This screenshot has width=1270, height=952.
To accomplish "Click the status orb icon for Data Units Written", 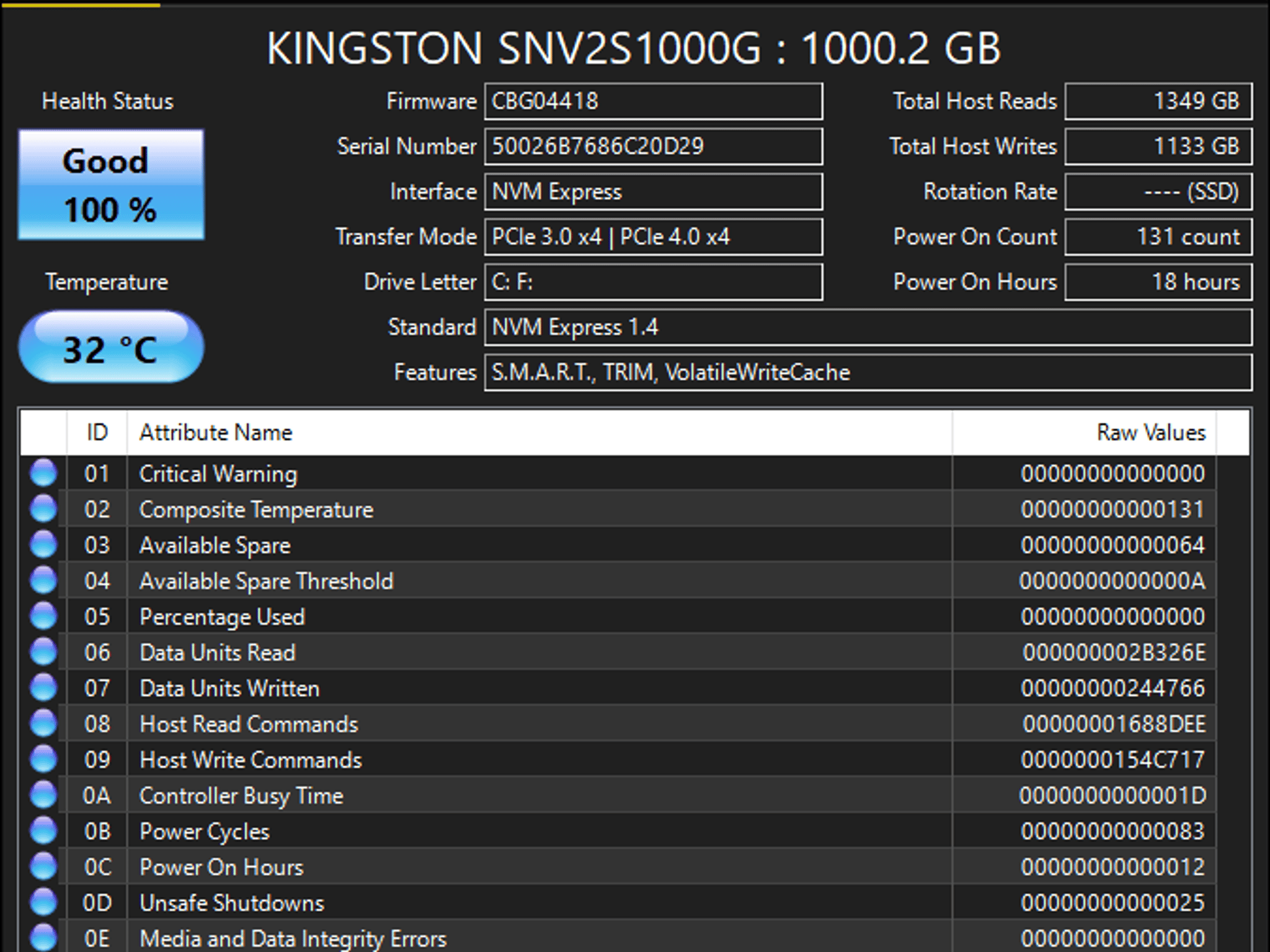I will click(x=43, y=688).
